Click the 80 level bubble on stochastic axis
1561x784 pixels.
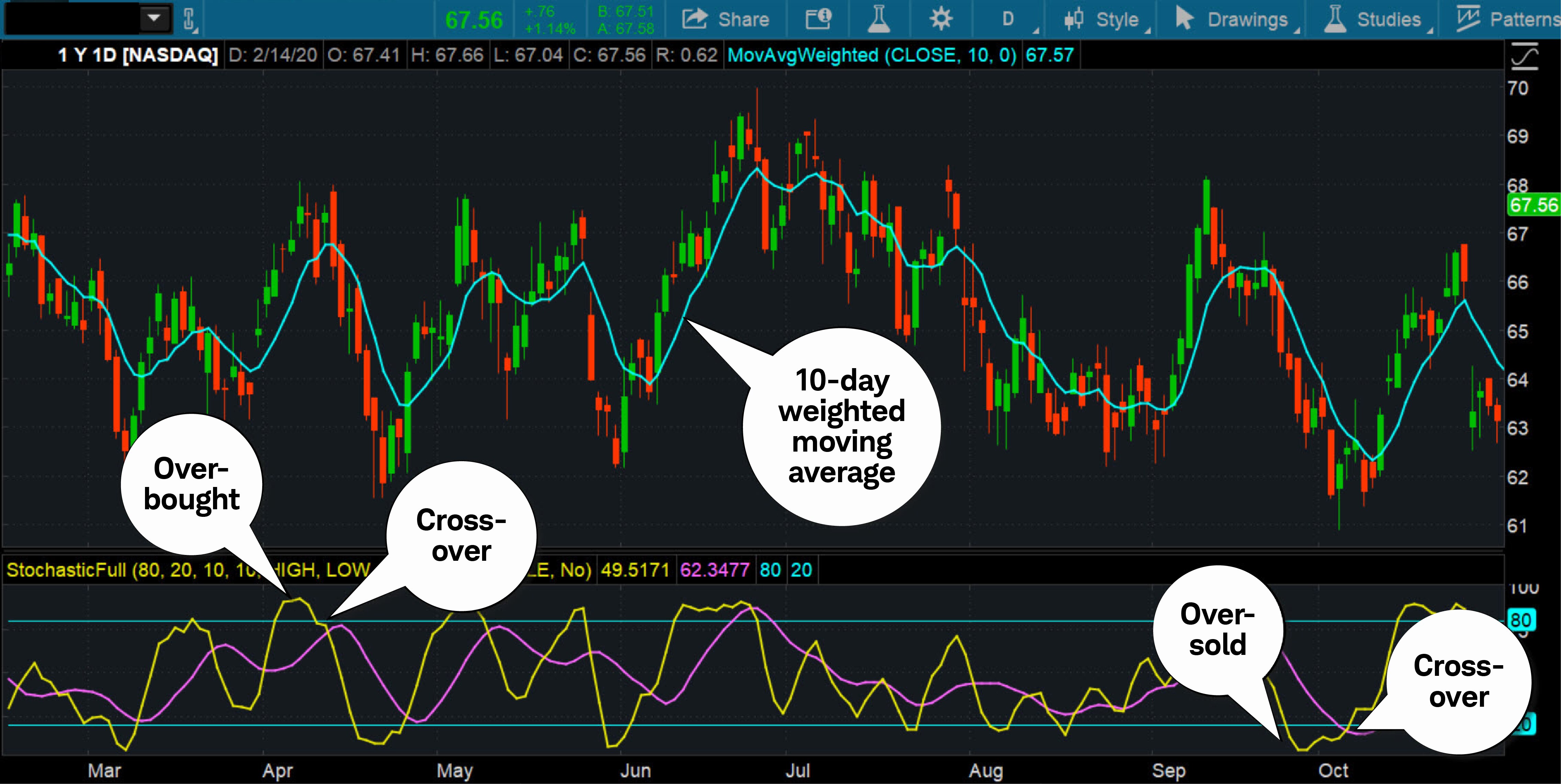1521,620
